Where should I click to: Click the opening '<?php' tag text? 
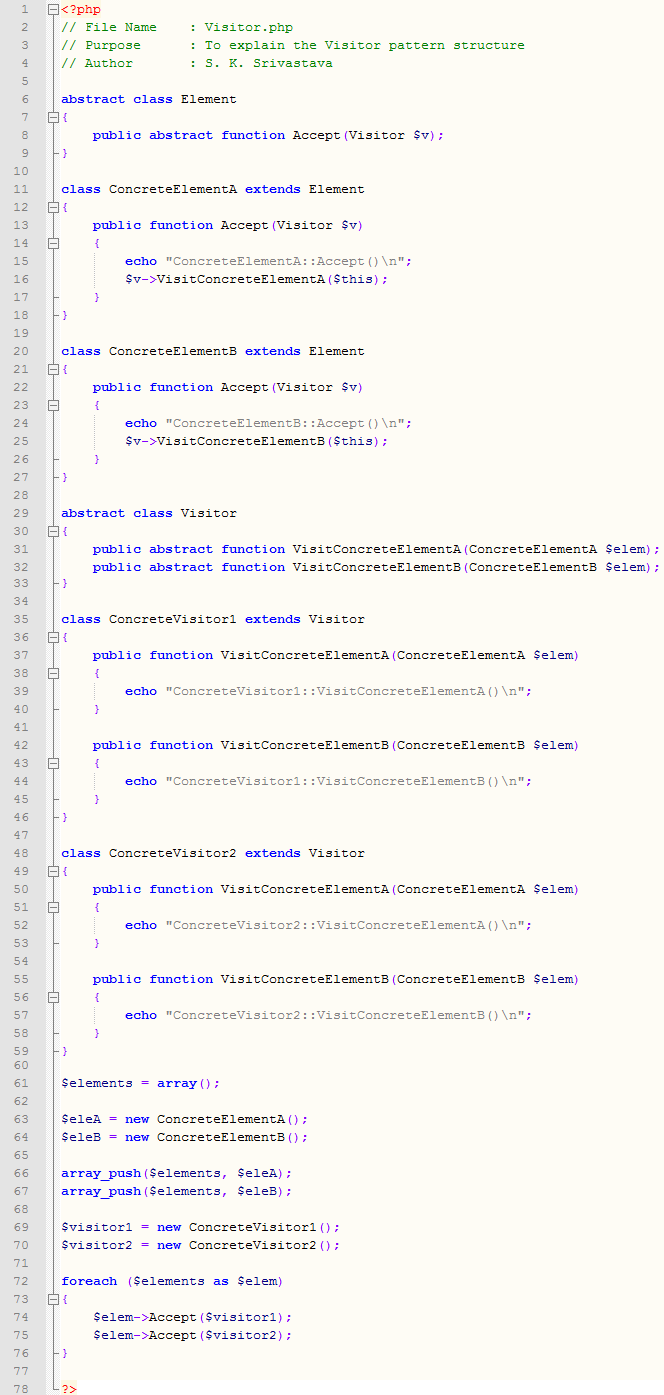[x=81, y=9]
